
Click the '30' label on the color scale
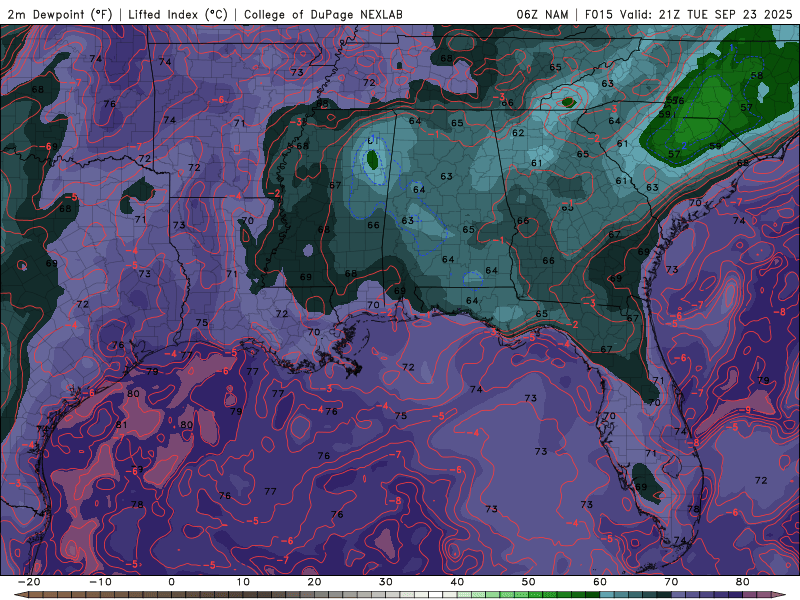point(386,582)
